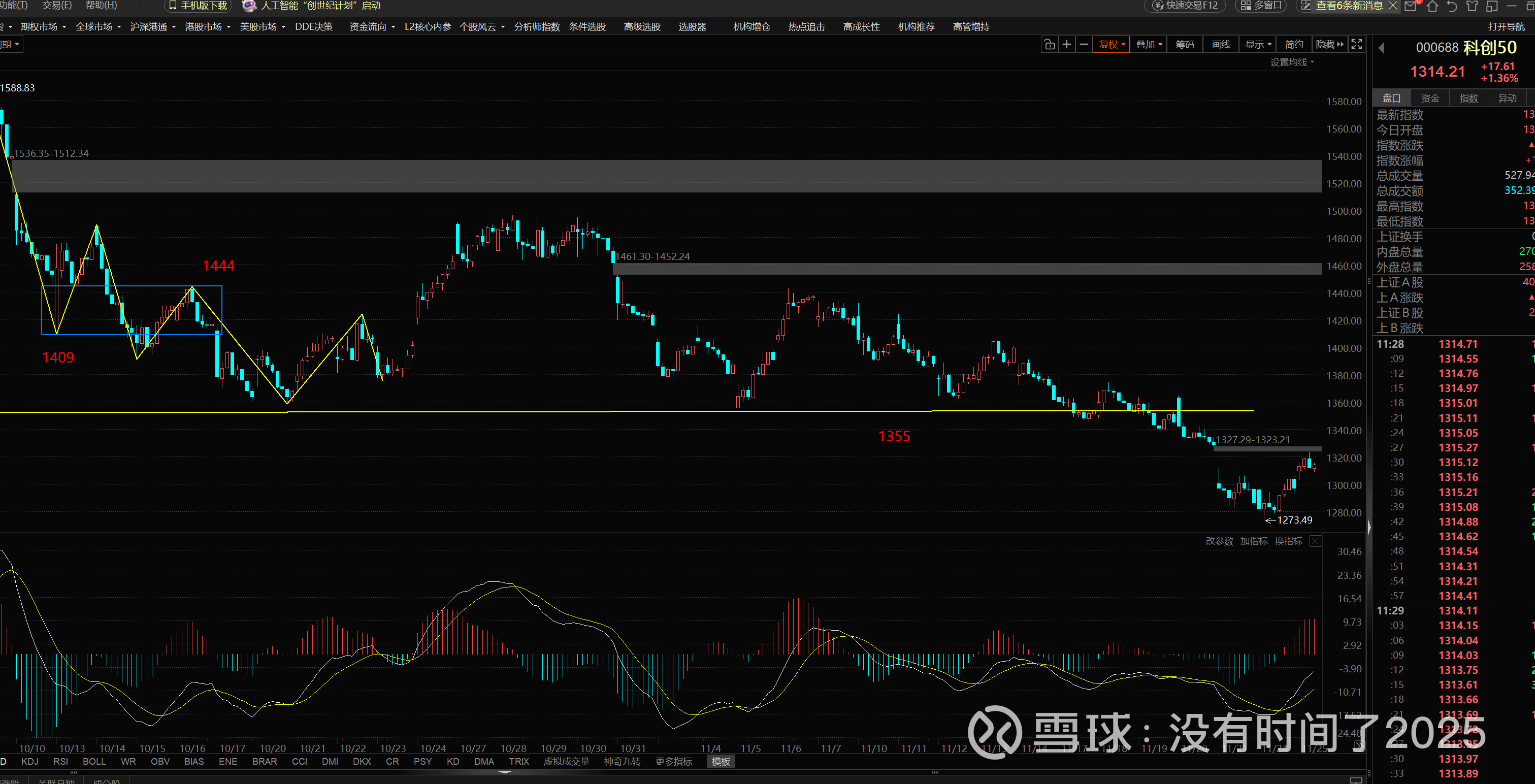Click left arrow beside 000688 code
Viewport: 1535px width, 784px height.
(1382, 48)
